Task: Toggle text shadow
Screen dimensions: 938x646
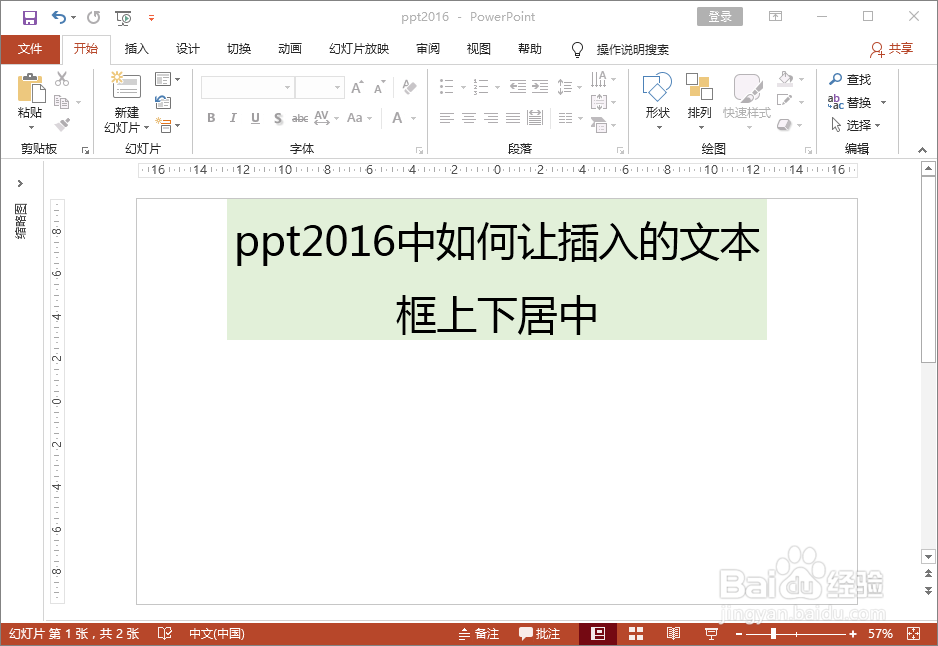Action: (x=278, y=118)
